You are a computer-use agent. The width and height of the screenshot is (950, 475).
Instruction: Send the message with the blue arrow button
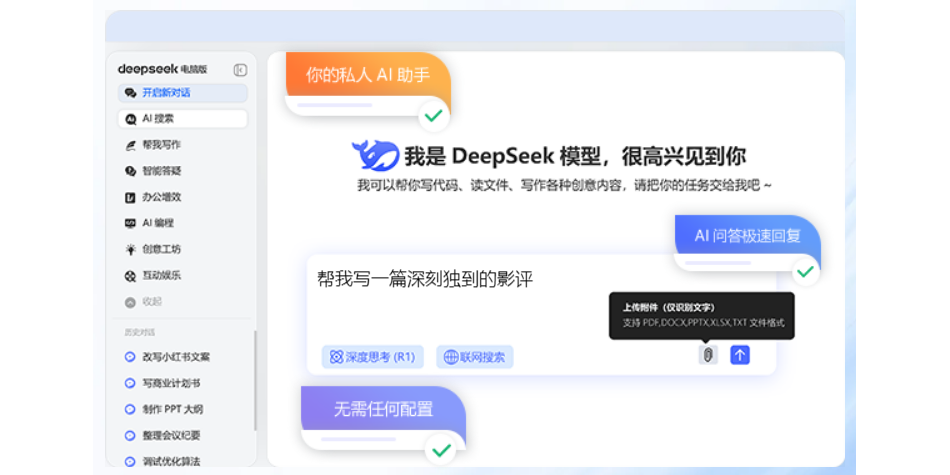coord(740,354)
